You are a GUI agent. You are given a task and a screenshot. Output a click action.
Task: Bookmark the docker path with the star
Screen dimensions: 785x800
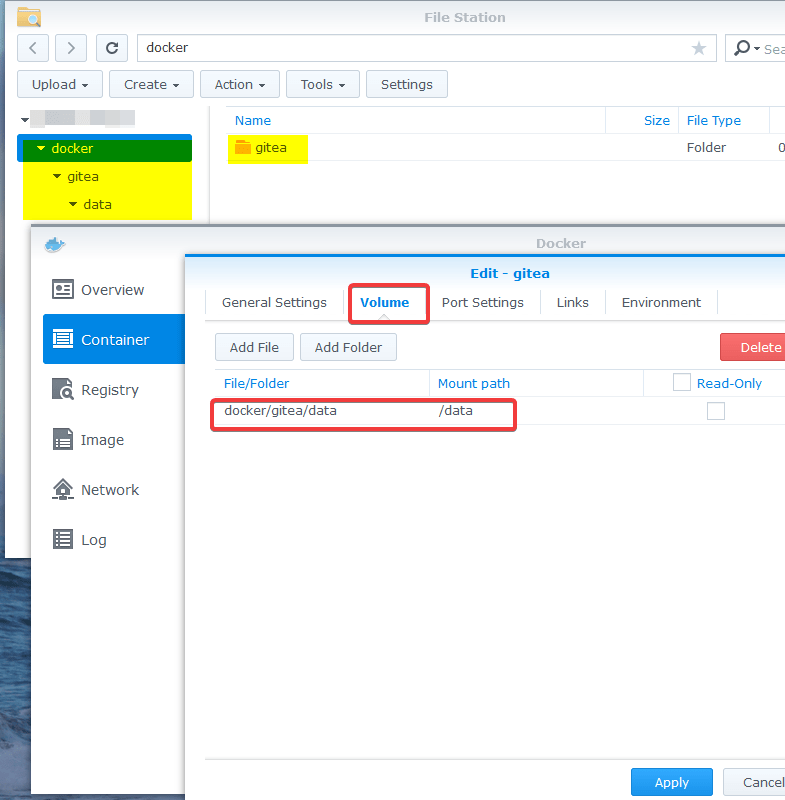(699, 48)
